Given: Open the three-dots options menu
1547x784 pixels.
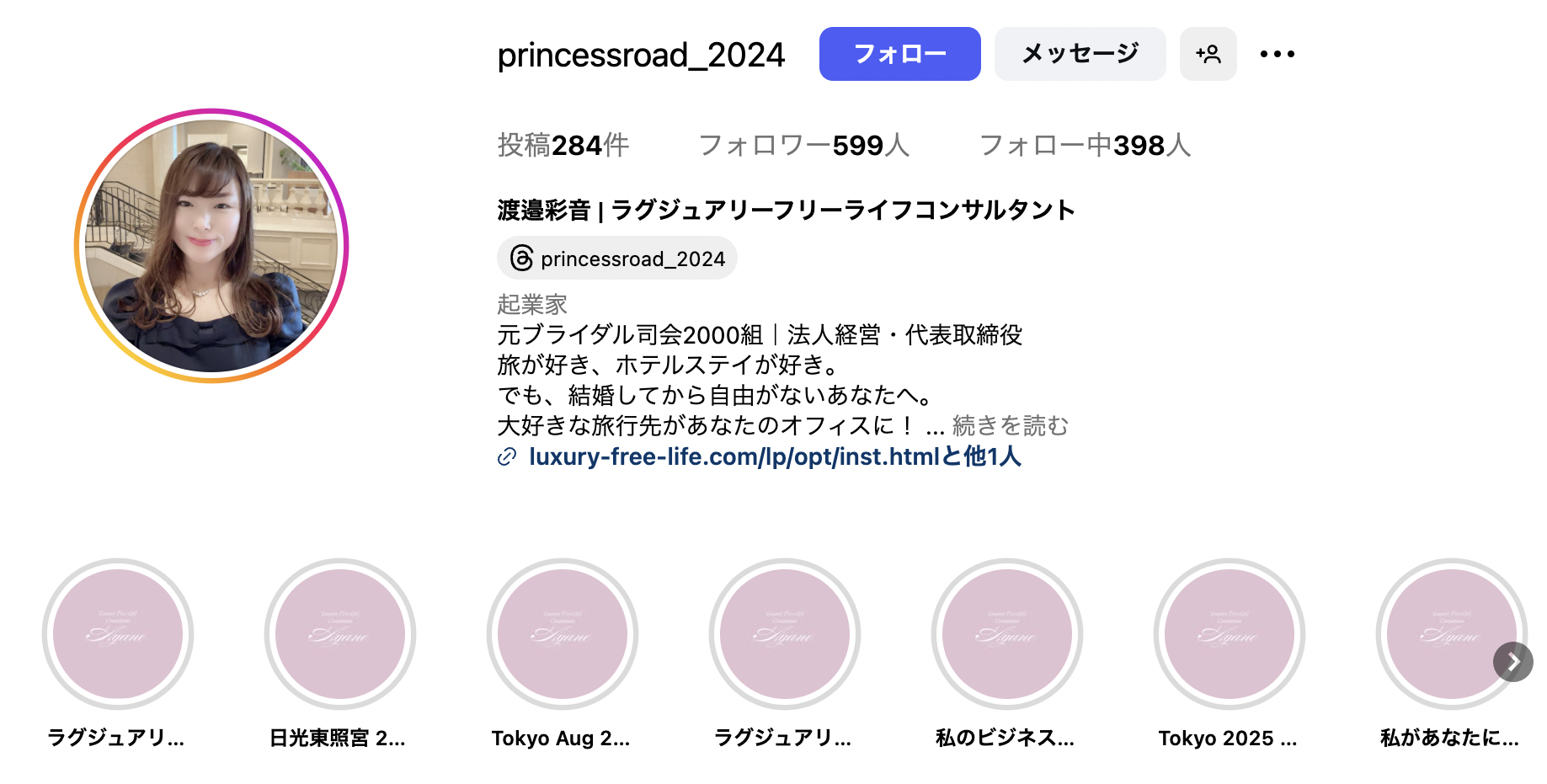Looking at the screenshot, I should pyautogui.click(x=1277, y=54).
